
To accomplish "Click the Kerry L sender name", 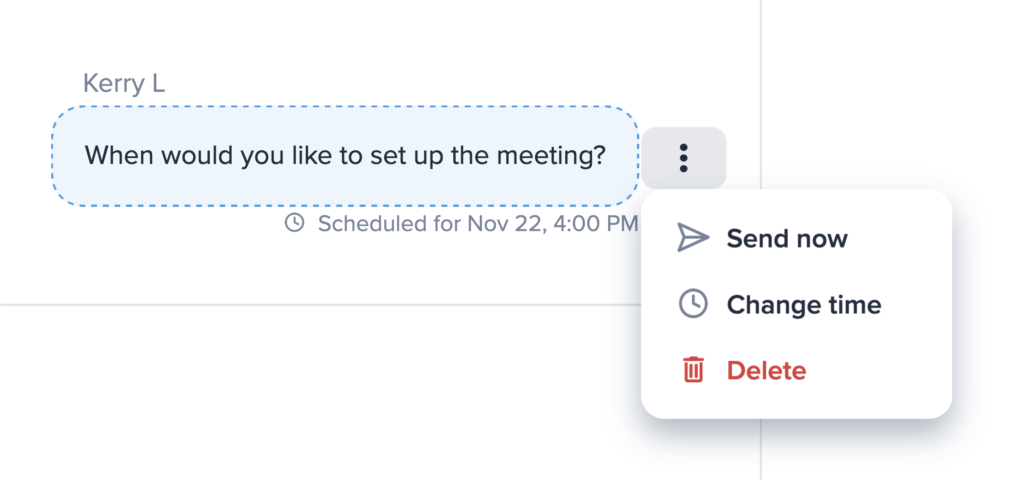I will pos(124,84).
